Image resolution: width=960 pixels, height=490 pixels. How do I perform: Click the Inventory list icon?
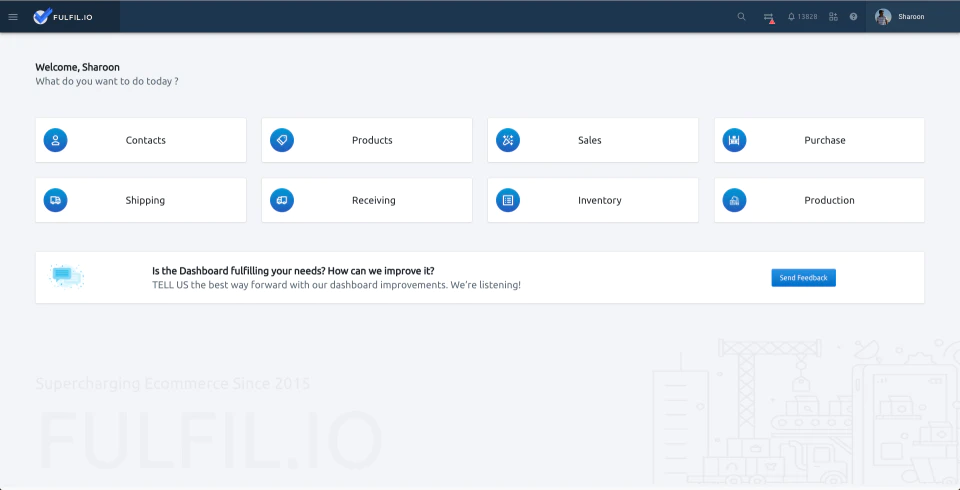point(508,200)
